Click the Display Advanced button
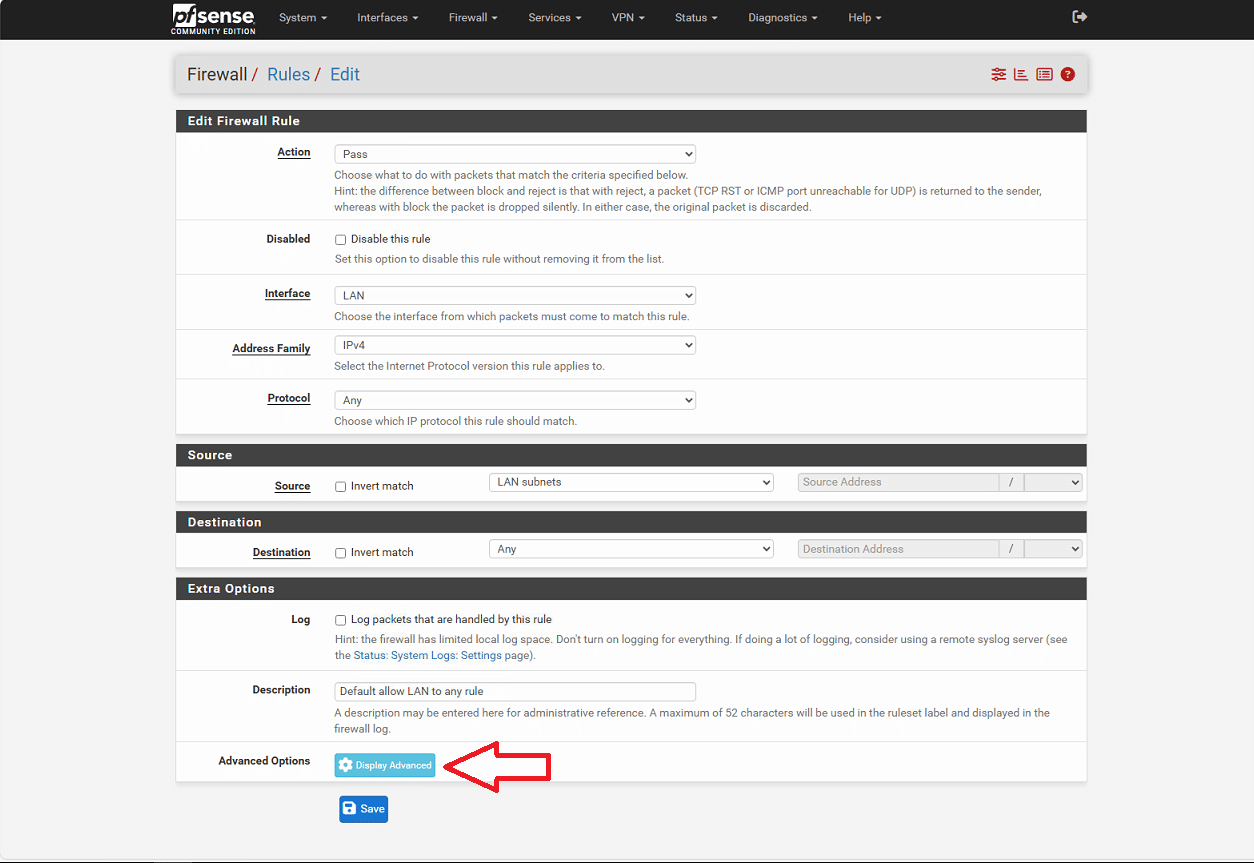 pos(385,765)
